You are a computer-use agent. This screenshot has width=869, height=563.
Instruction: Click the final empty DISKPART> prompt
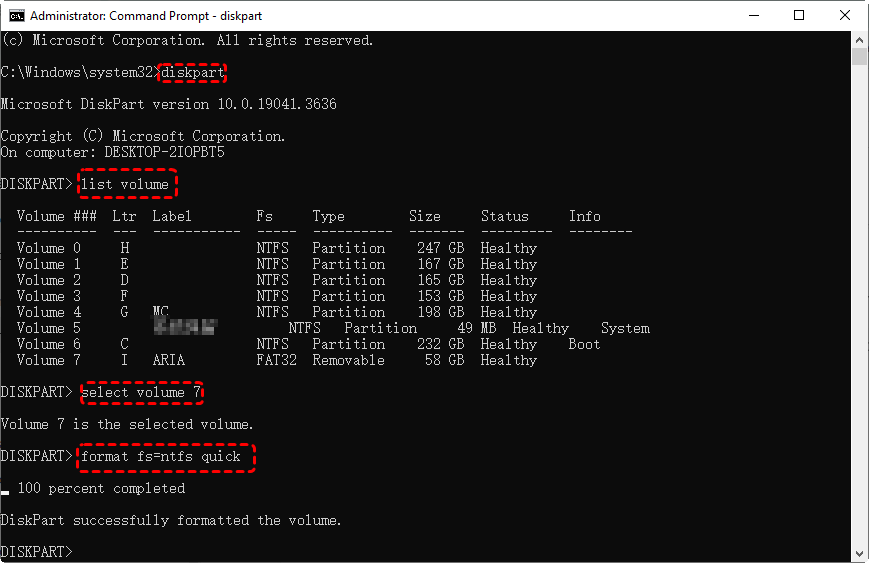[x=37, y=552]
